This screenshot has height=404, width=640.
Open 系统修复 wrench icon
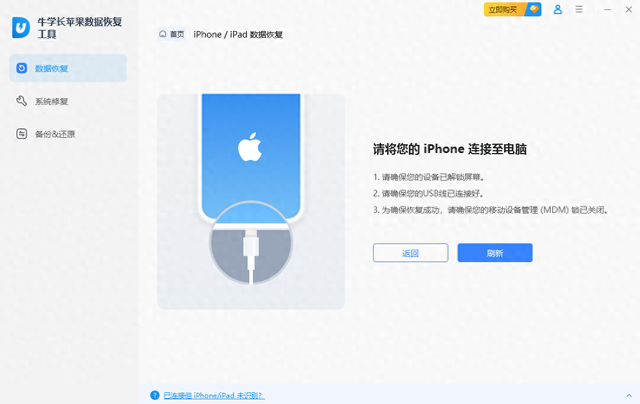pos(21,101)
